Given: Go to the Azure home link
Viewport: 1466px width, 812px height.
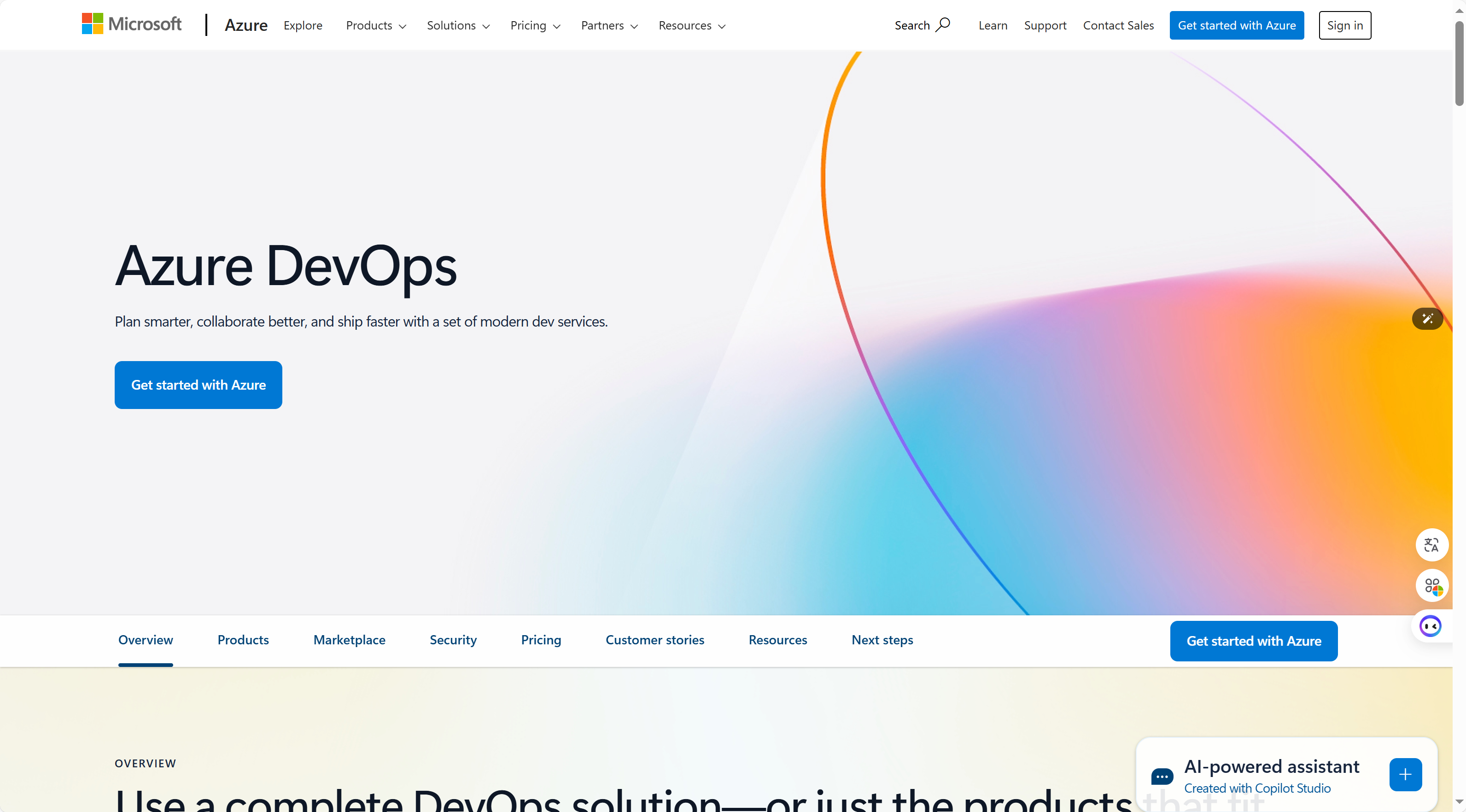Looking at the screenshot, I should pos(246,25).
